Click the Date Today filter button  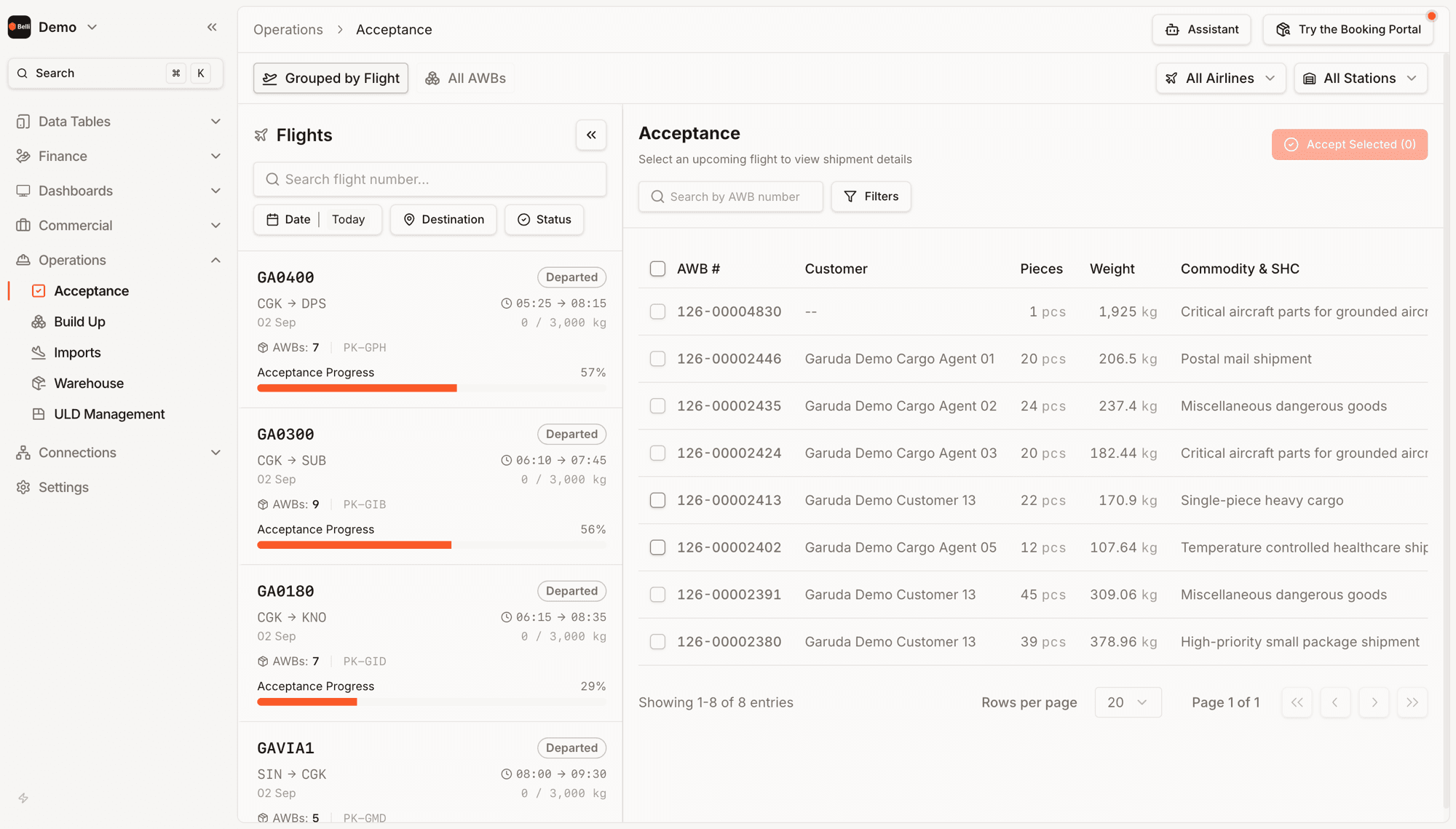(x=317, y=220)
